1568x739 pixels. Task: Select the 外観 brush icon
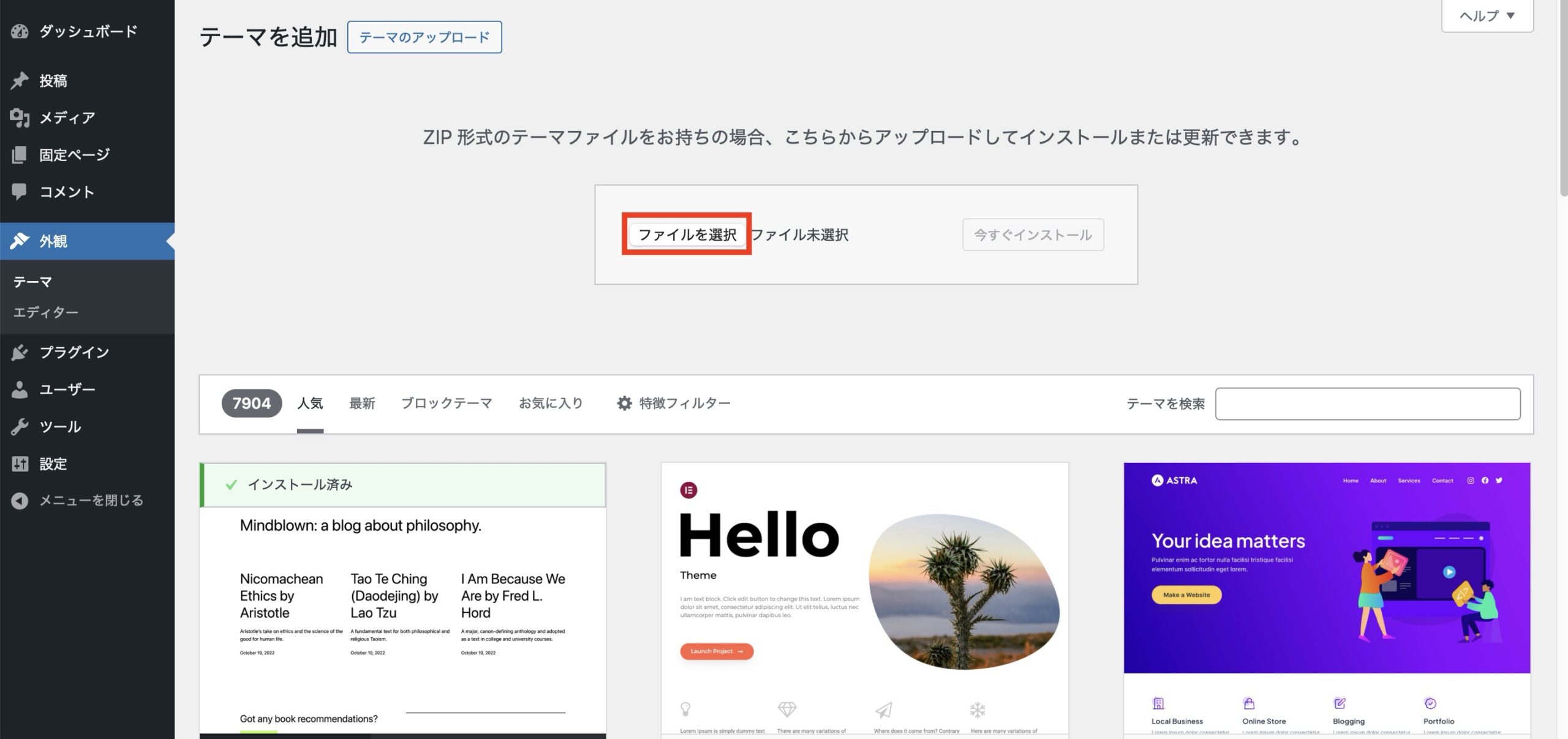[x=20, y=241]
